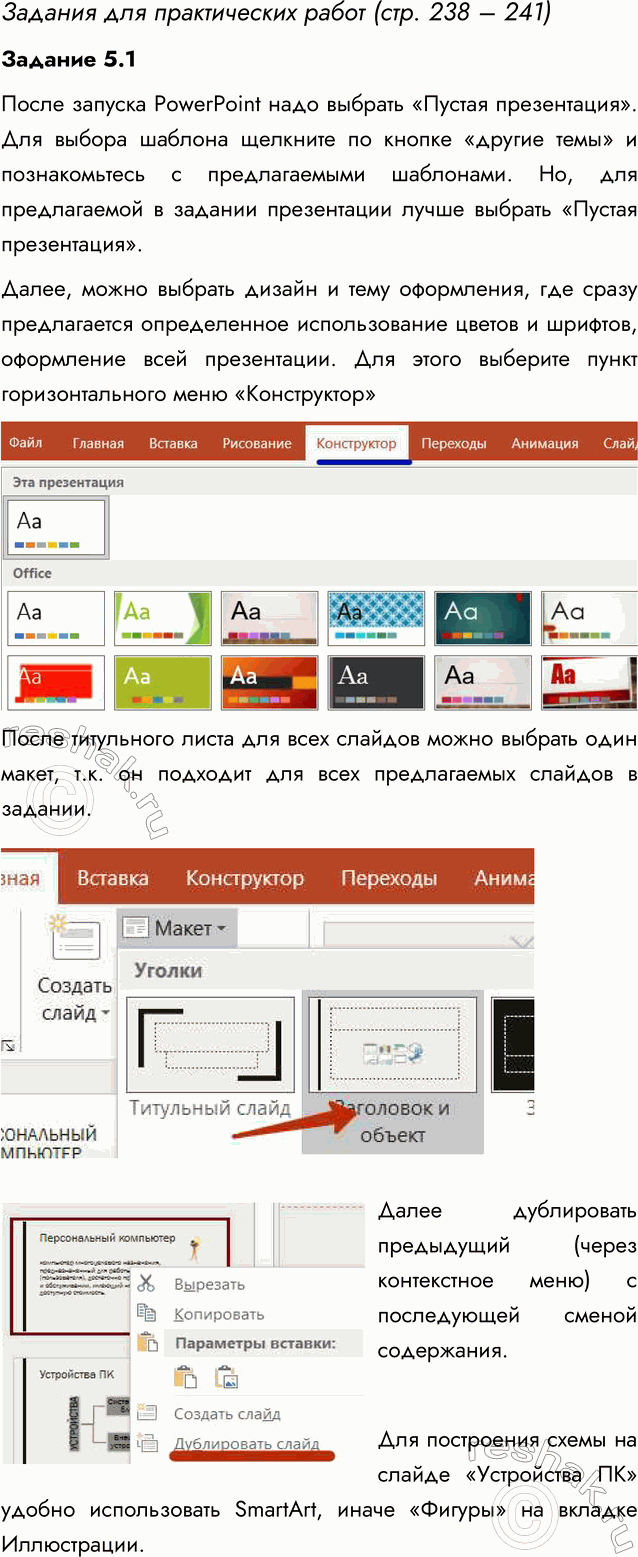Open the Конструктор tab underlined in blue
638x1557 pixels.
[x=356, y=443]
